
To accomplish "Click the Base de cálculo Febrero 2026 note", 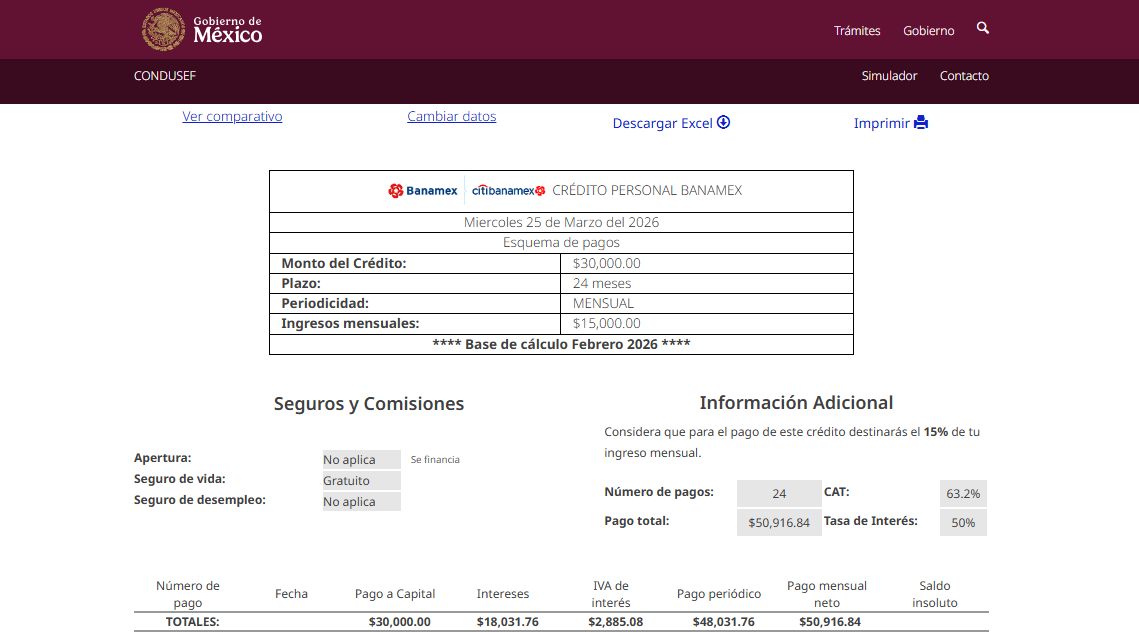I will point(562,344).
